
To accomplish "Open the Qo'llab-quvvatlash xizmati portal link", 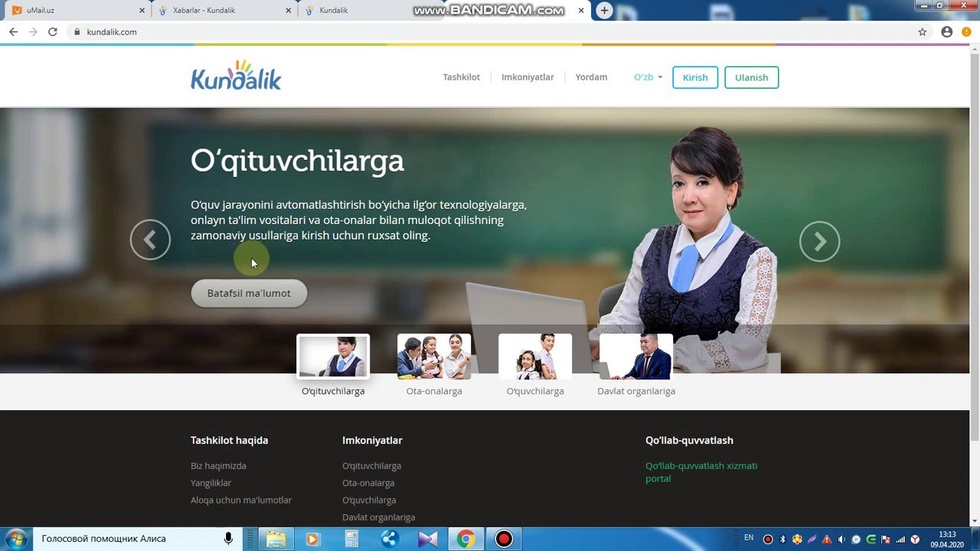I will click(701, 472).
